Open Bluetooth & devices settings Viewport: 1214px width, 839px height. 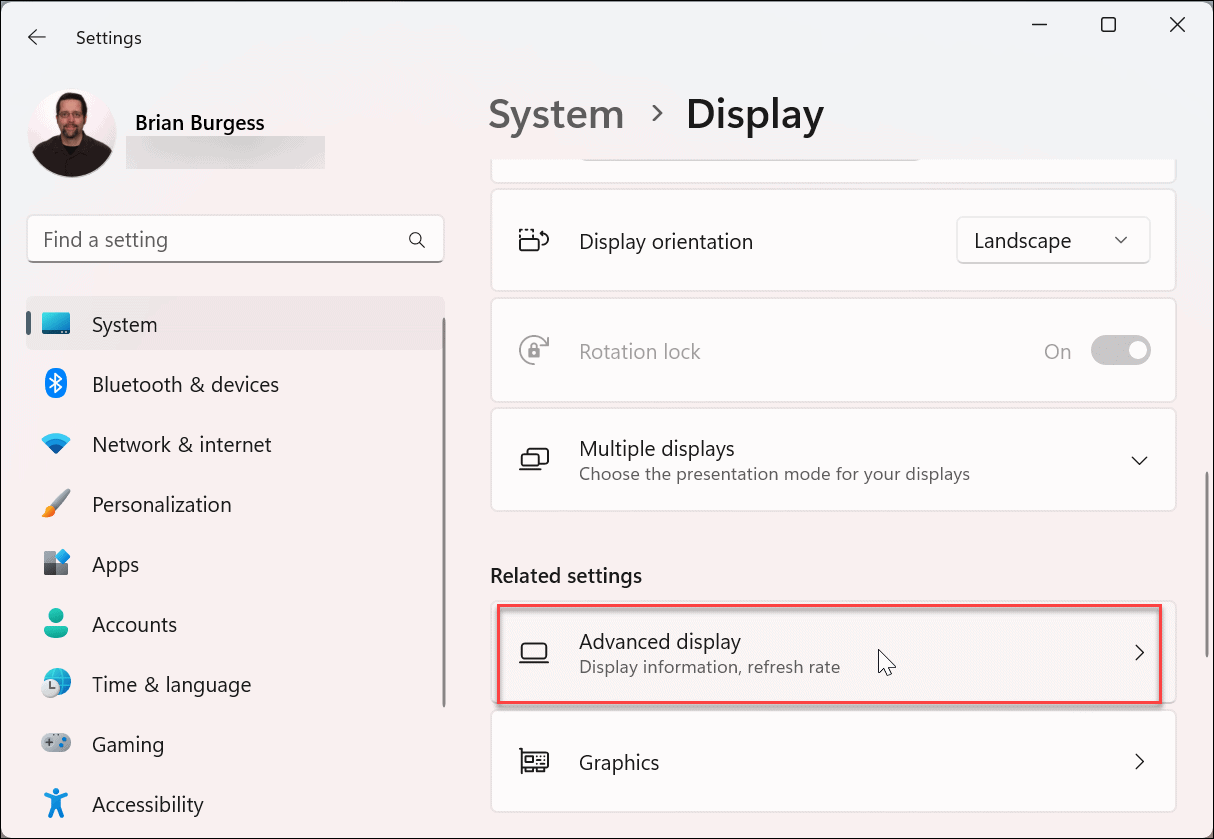(55, 384)
